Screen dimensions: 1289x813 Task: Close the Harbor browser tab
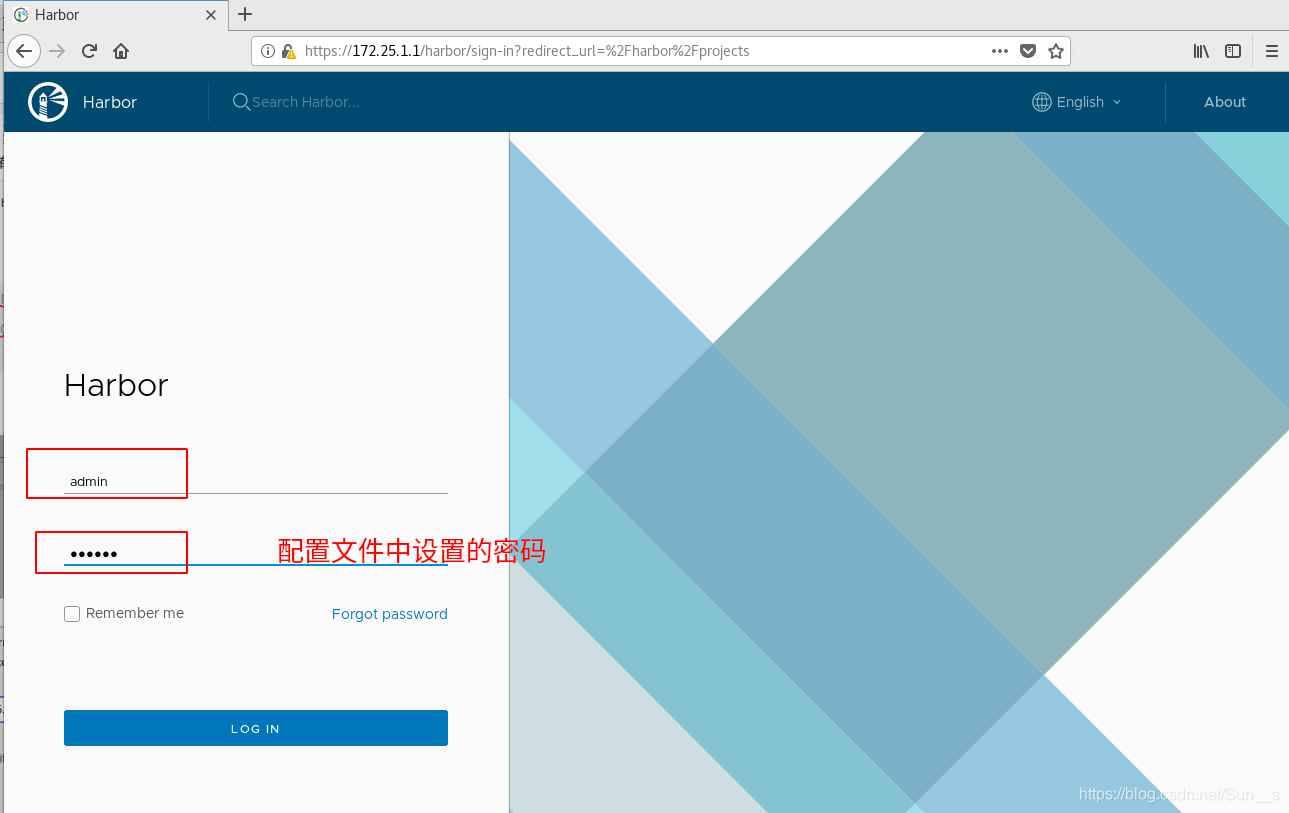[x=211, y=15]
